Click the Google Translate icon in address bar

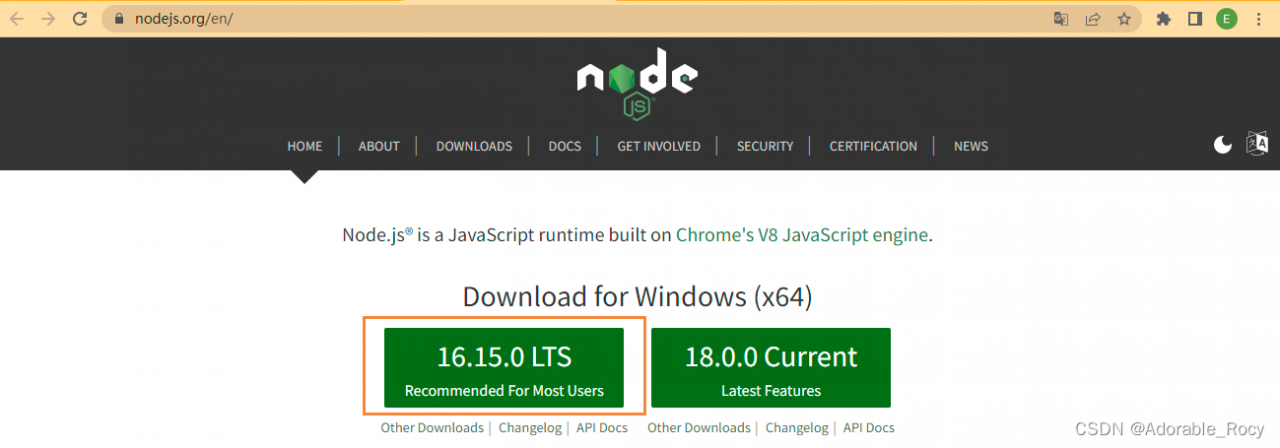[1061, 19]
